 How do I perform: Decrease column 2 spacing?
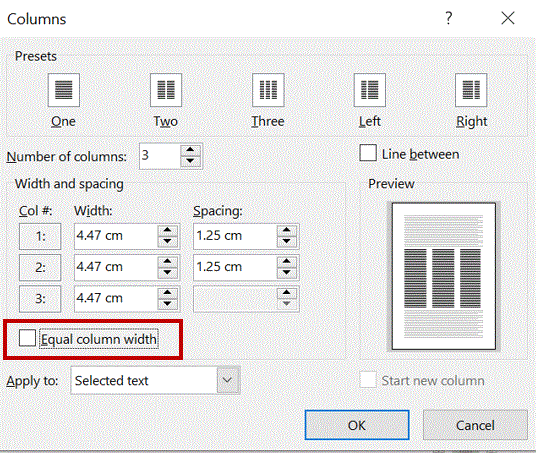pyautogui.click(x=286, y=272)
